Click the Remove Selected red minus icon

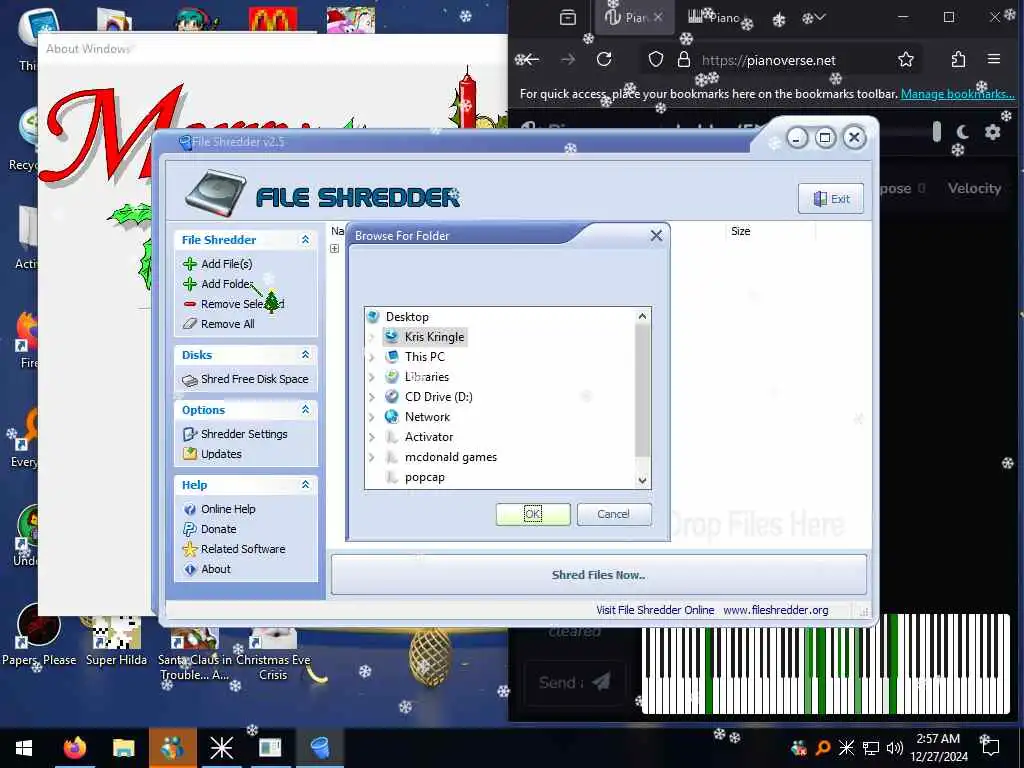(x=190, y=304)
